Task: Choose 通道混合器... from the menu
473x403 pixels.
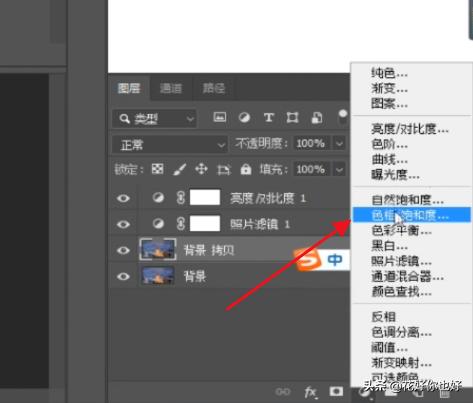Action: [x=412, y=276]
